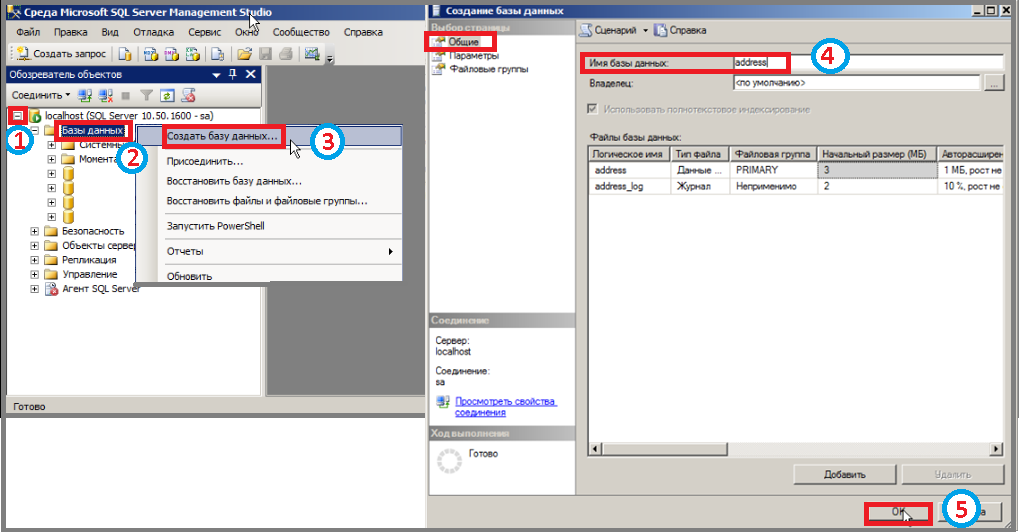Viewport: 1019px width, 532px height.
Task: Expand the Объекты сервера folder
Action: (34, 246)
